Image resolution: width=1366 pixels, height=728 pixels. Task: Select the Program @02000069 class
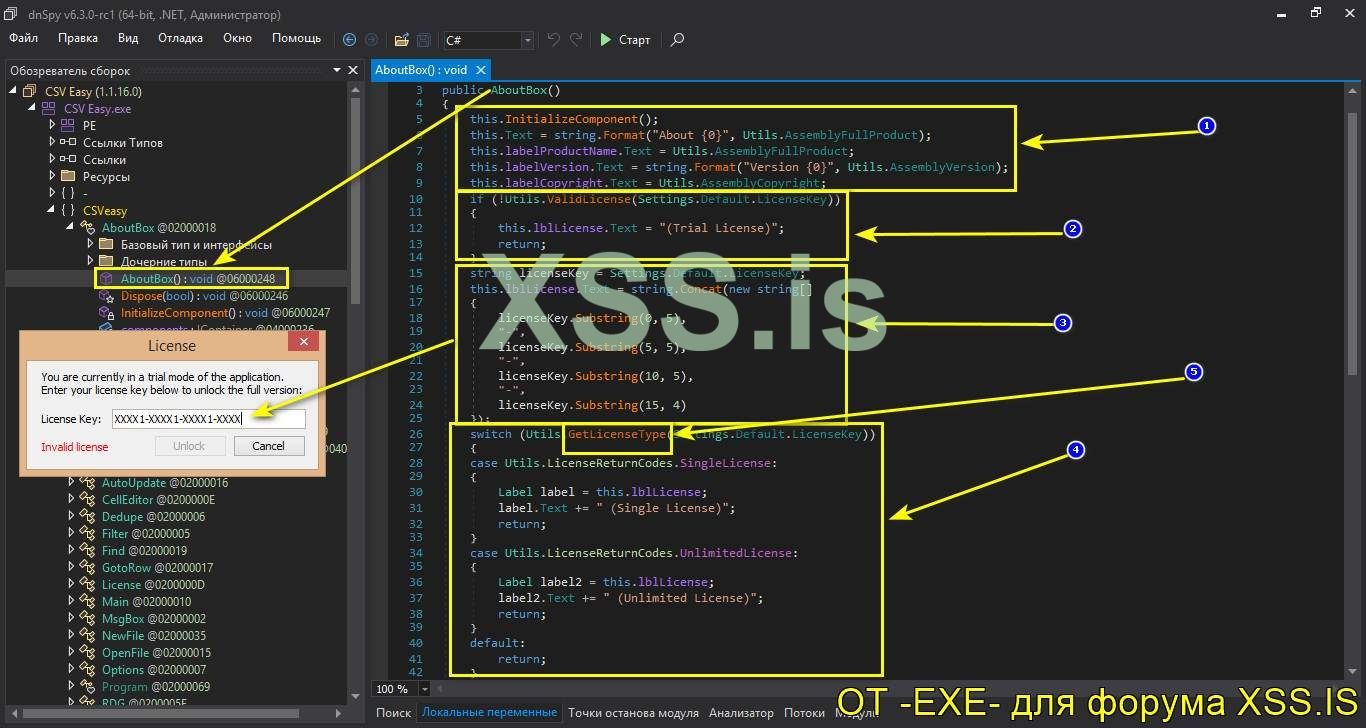coord(156,686)
